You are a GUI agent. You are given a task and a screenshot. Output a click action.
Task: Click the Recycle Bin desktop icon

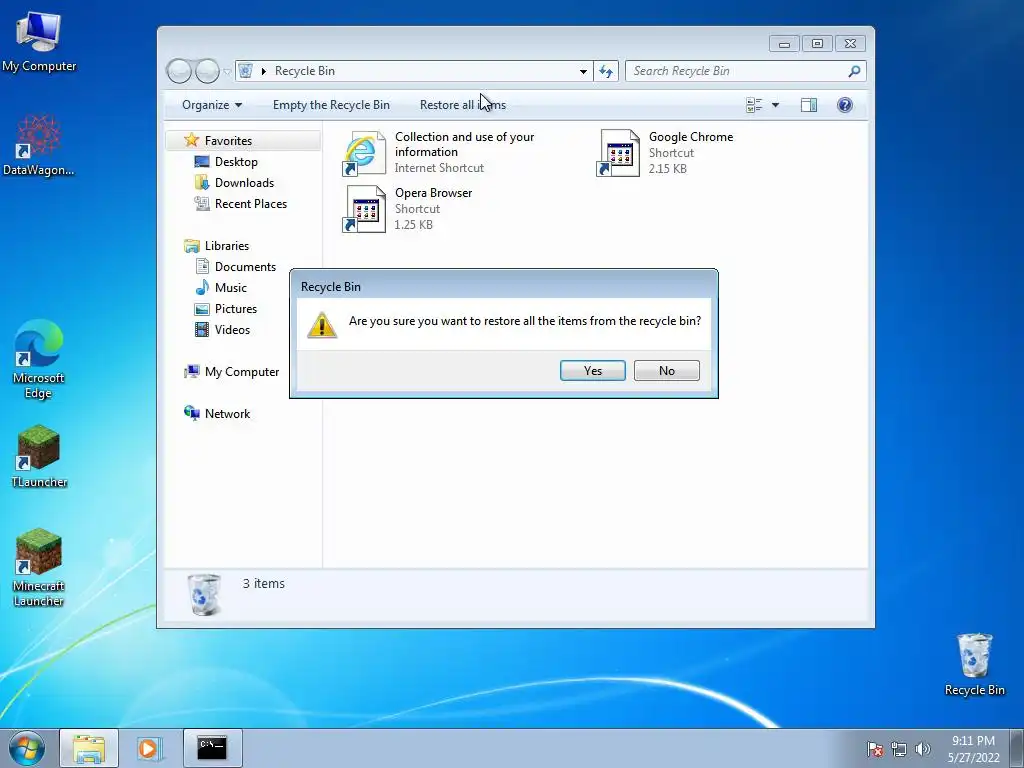click(x=974, y=665)
